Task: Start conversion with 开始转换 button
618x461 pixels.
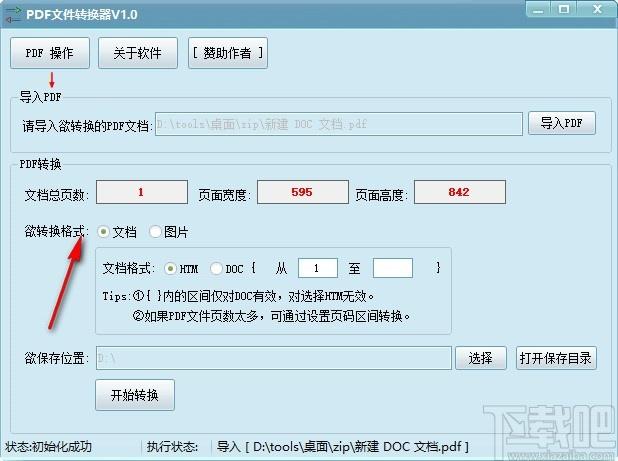Action: [x=135, y=395]
